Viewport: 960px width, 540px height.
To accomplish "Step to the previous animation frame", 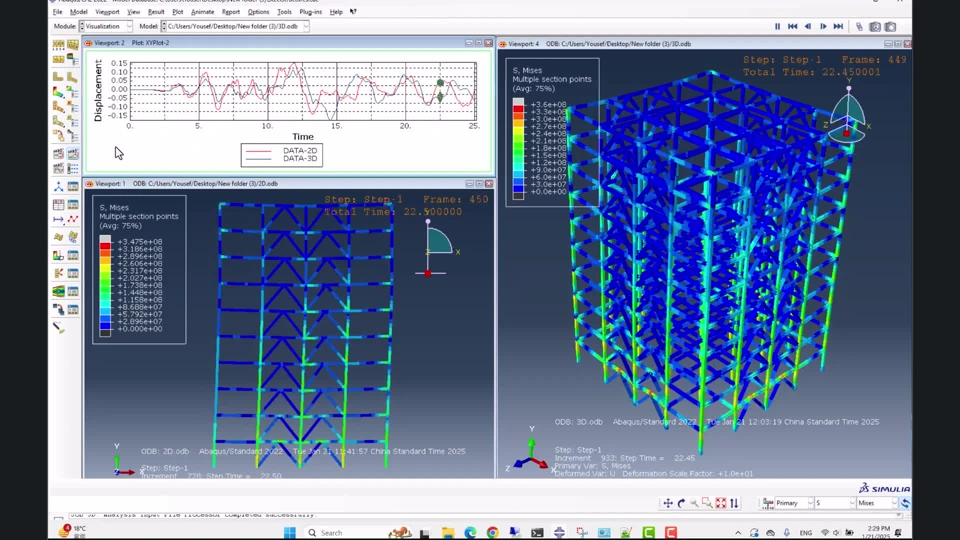I will [x=808, y=26].
